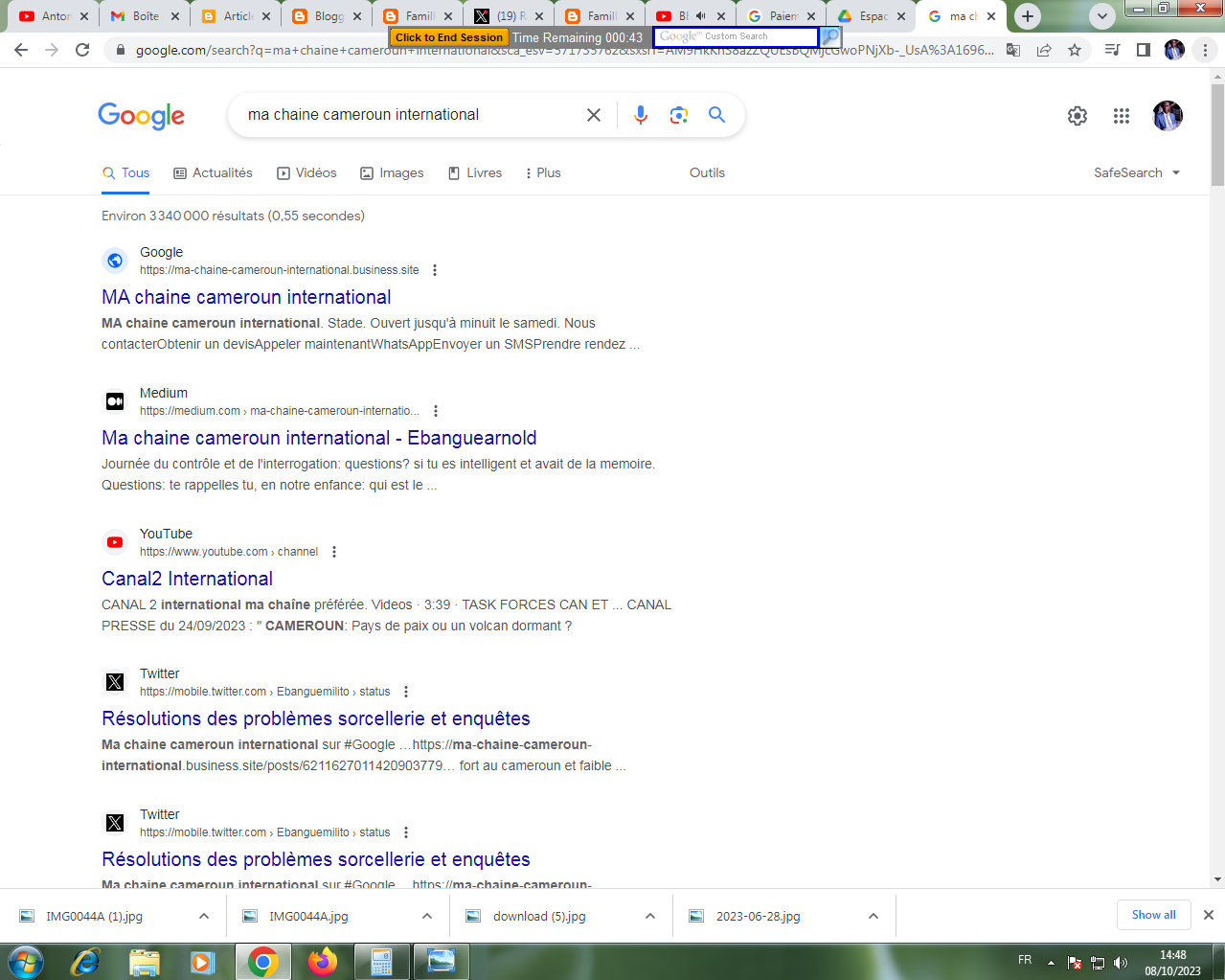Click clock showing 14:48
The height and width of the screenshot is (980, 1225).
(x=1172, y=955)
